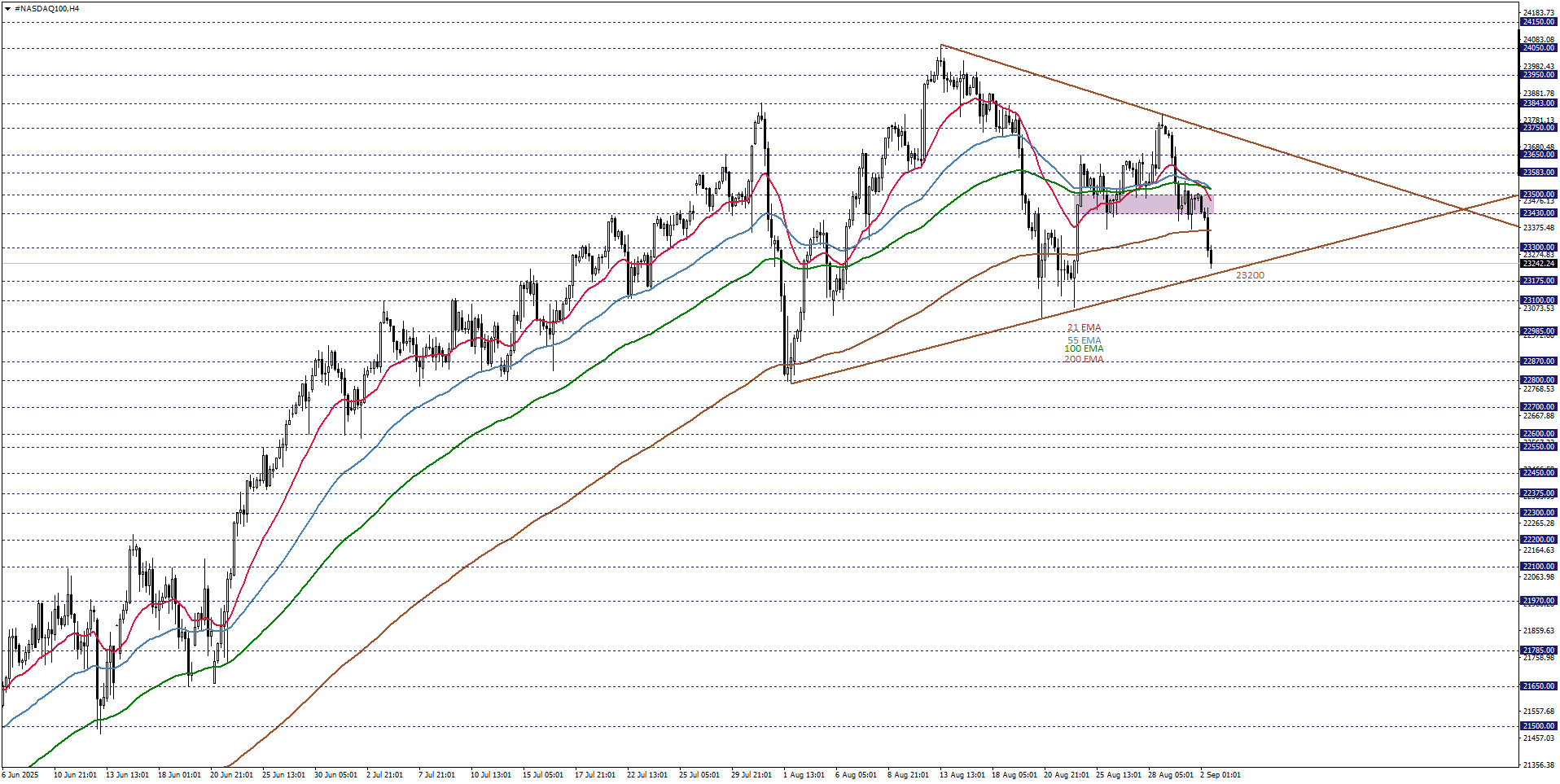Click the 22870.00 level price tag
The height and width of the screenshot is (784, 1560).
1539,361
